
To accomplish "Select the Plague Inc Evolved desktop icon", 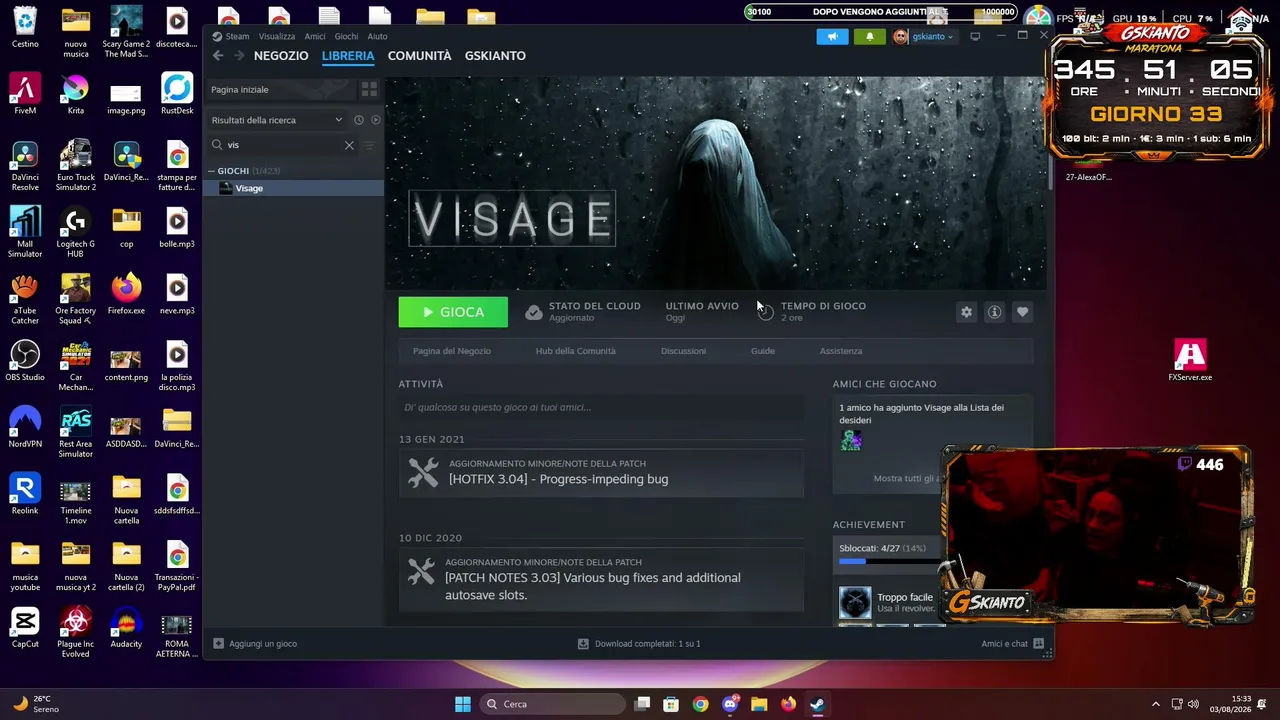I will (x=75, y=633).
